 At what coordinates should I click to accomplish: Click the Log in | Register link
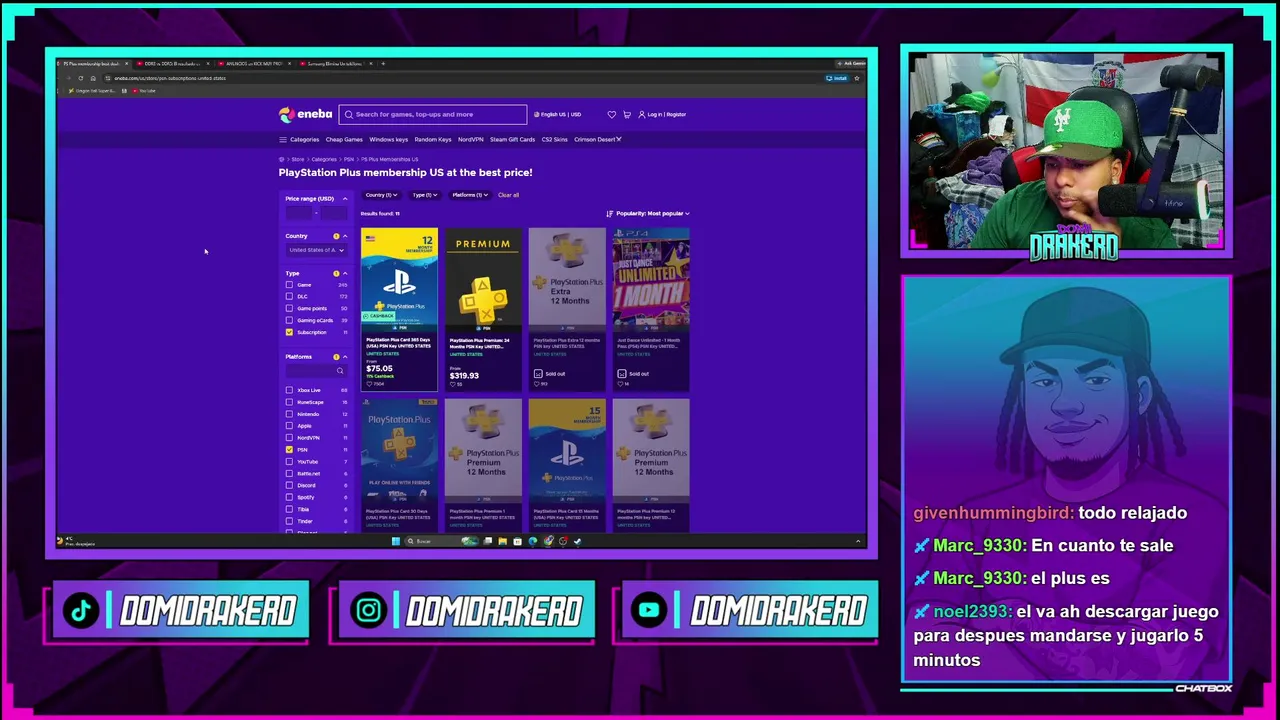(666, 114)
